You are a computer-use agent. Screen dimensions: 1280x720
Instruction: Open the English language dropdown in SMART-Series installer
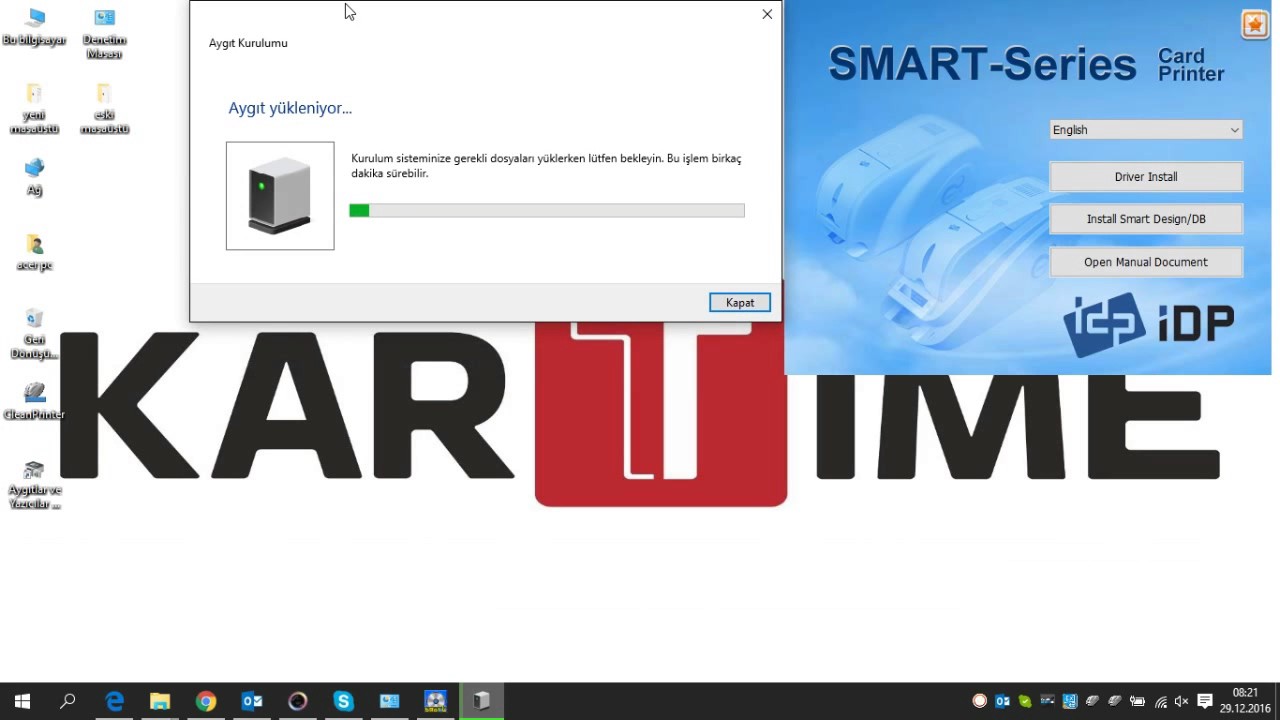[1146, 130]
